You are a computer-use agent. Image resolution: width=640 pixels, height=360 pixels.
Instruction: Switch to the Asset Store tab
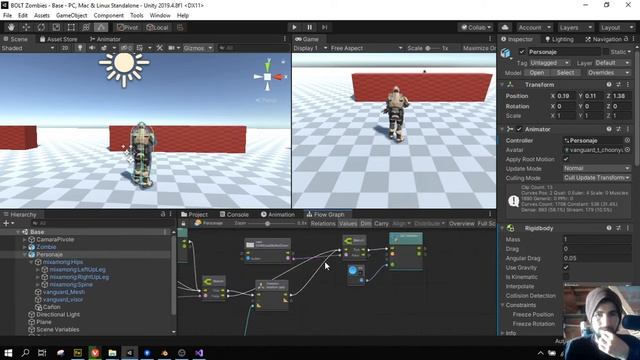click(x=58, y=39)
